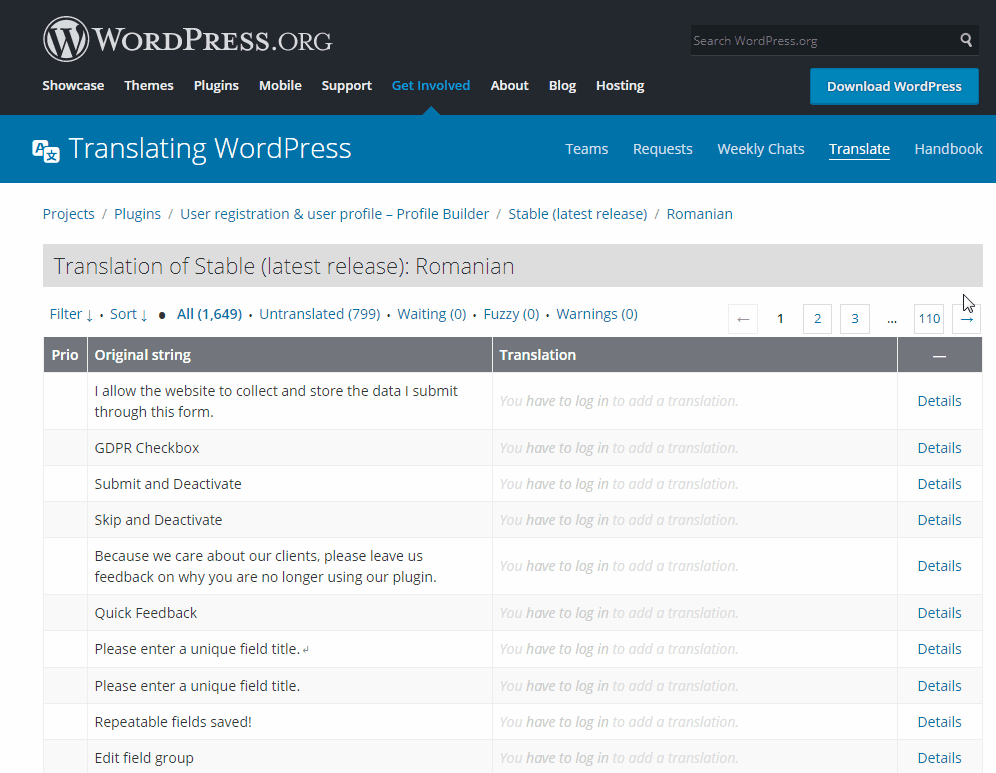
Task: Open Details for 'Because we care' row
Action: (x=939, y=566)
